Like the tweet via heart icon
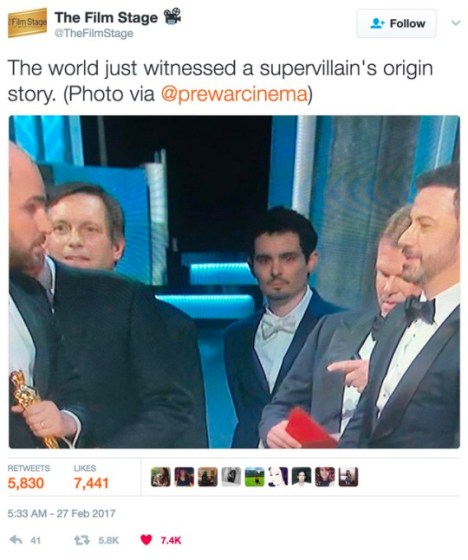The height and width of the screenshot is (560, 468). point(146,540)
